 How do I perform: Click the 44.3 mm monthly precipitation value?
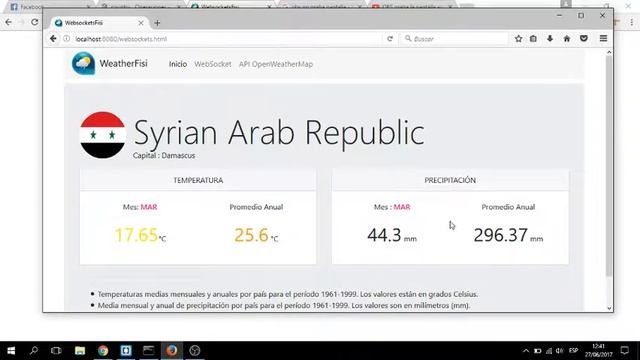(x=392, y=235)
